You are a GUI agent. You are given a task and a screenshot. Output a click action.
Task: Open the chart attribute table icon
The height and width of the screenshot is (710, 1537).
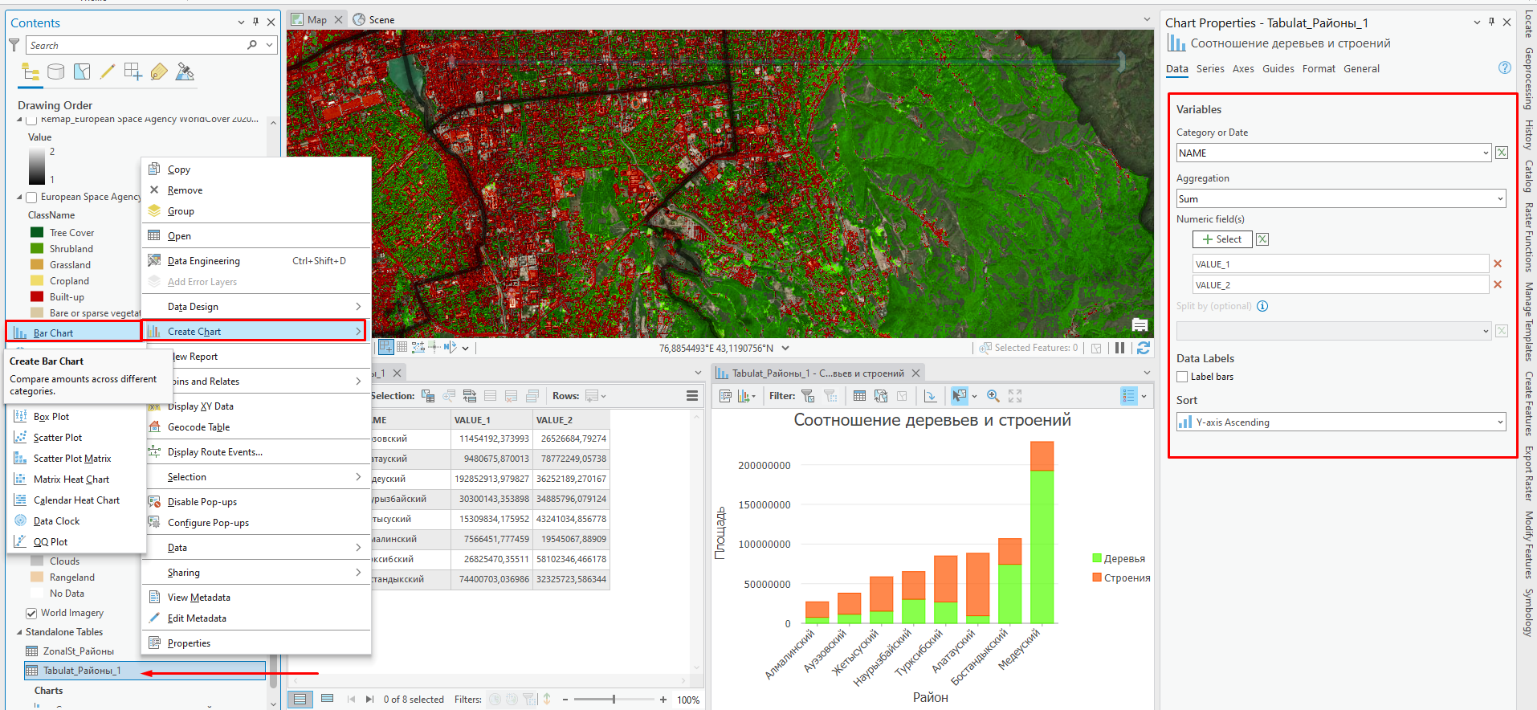click(x=859, y=396)
